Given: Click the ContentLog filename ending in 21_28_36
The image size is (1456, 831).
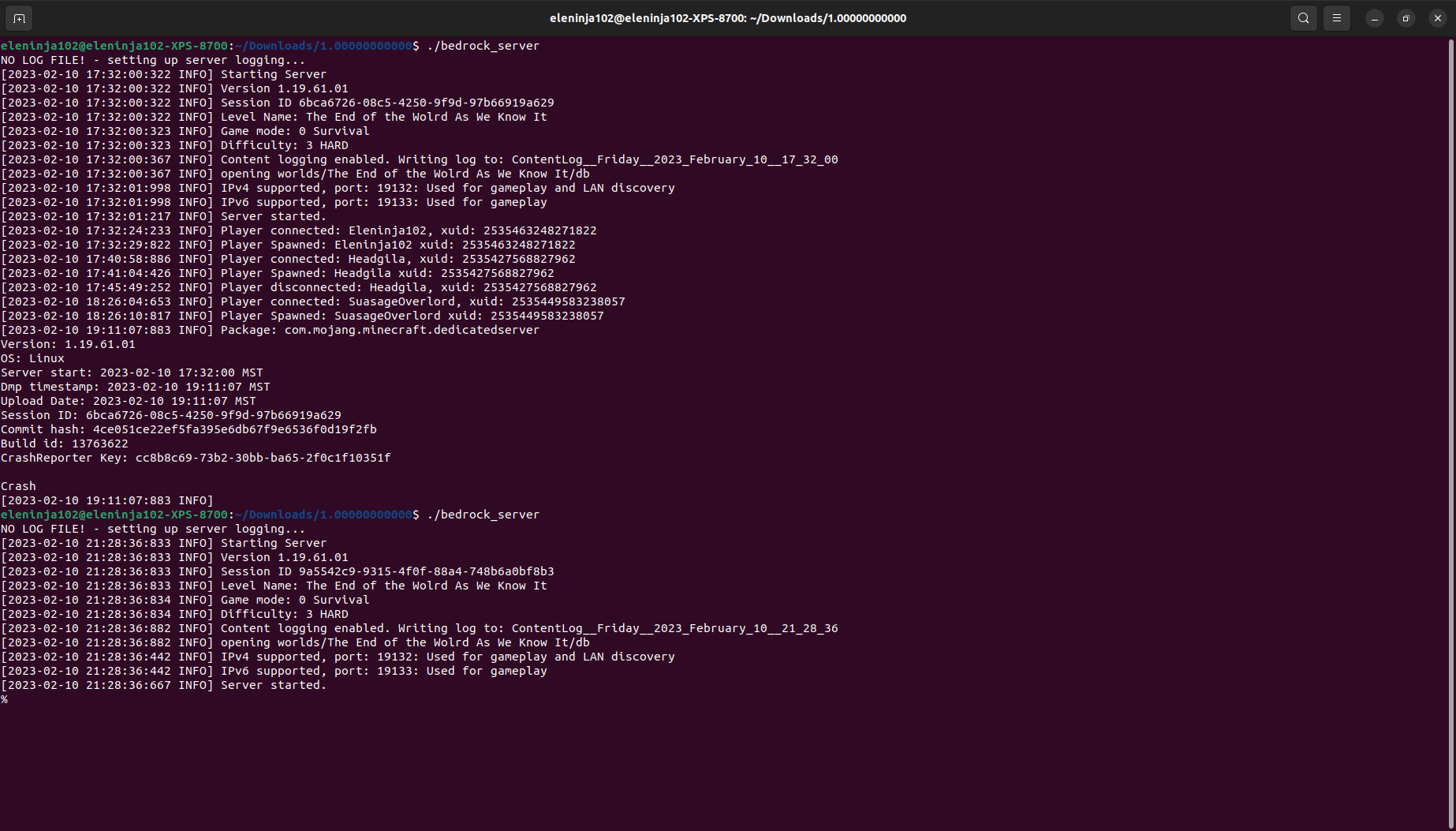Looking at the screenshot, I should (674, 628).
